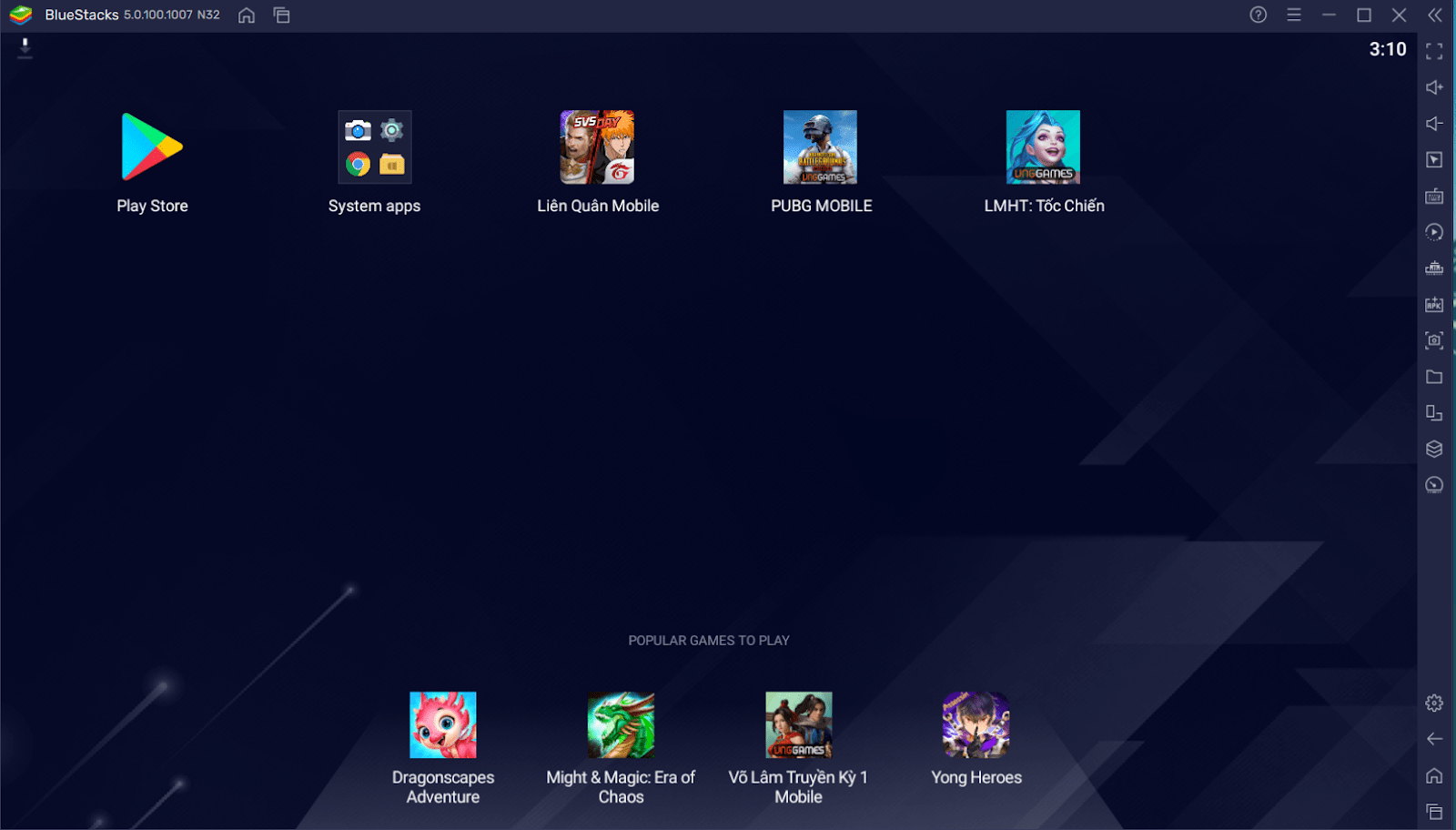Launch PUBG MOBILE
The width and height of the screenshot is (1456, 830).
(x=821, y=147)
